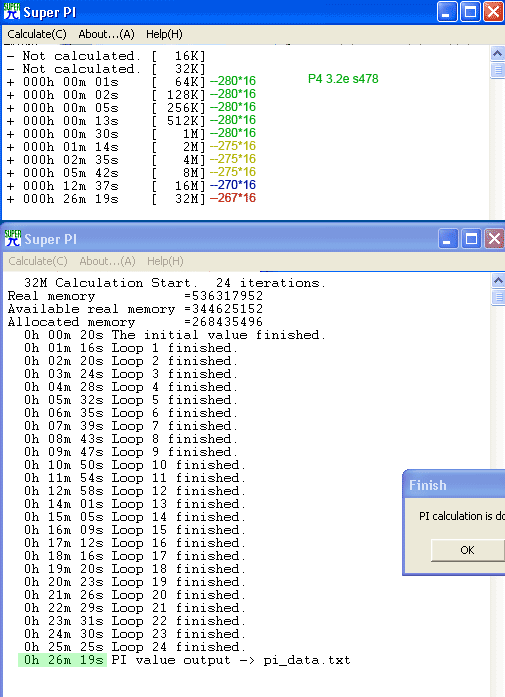505x697 pixels.
Task: Click the 'PI calculation is' dialog message
Action: 461,516
